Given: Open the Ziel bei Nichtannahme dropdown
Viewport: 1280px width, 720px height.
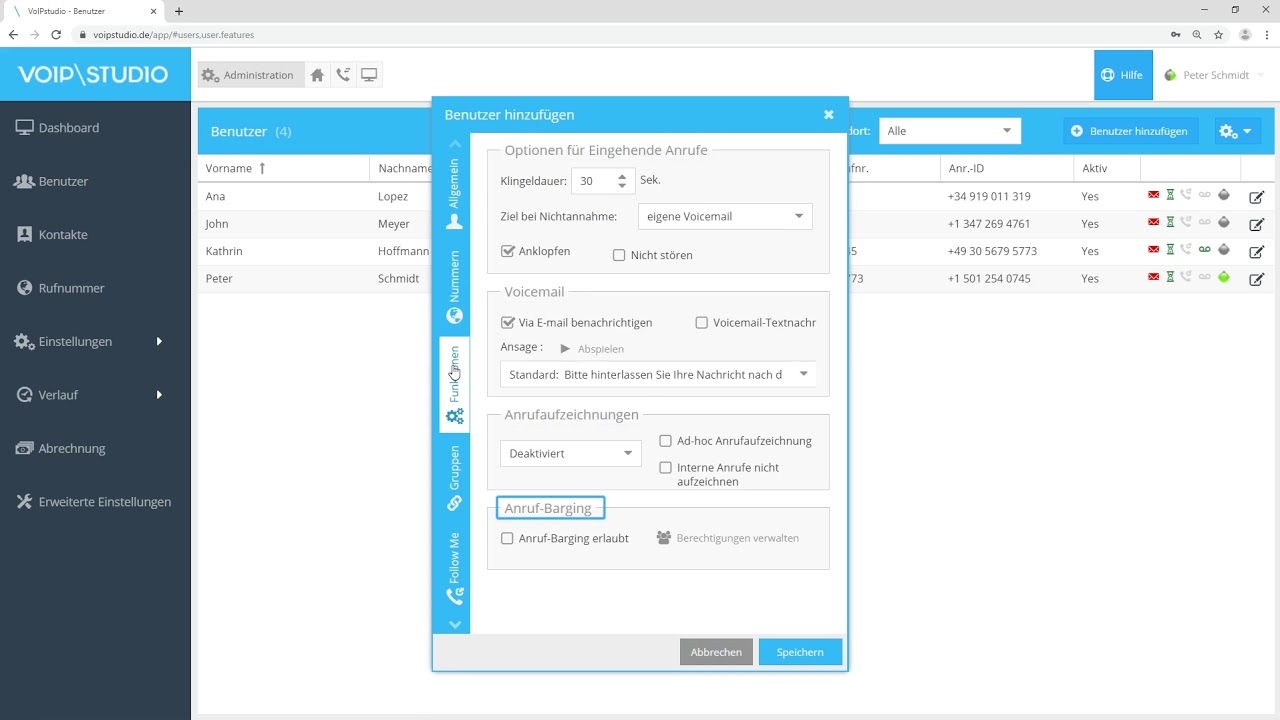Looking at the screenshot, I should [x=725, y=216].
